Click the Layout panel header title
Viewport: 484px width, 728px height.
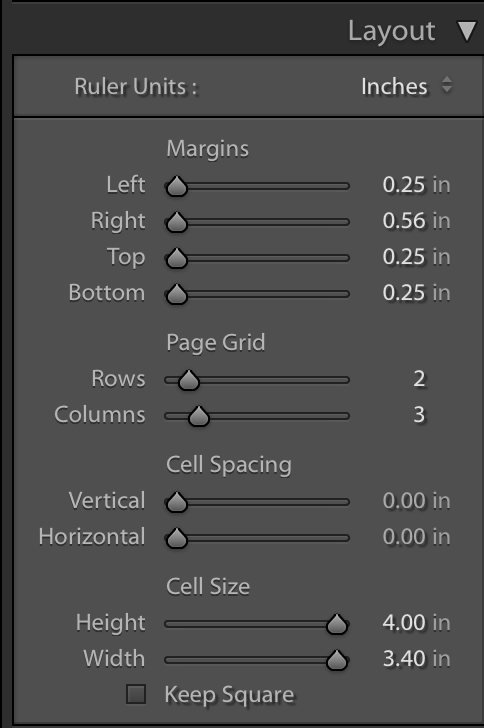392,32
